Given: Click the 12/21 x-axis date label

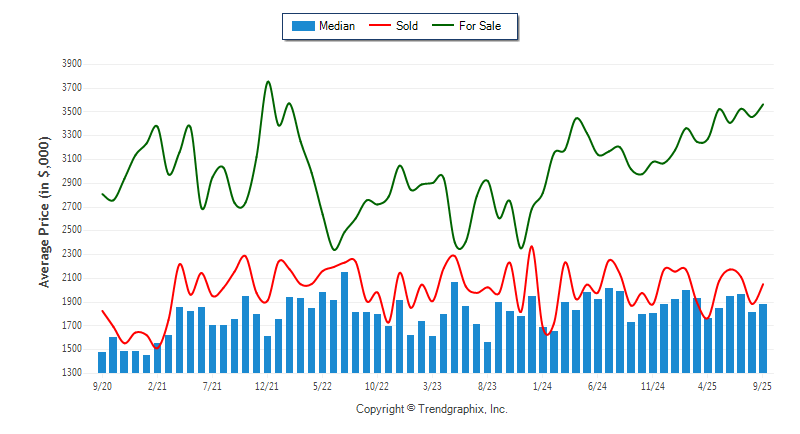Looking at the screenshot, I should pos(267,384).
